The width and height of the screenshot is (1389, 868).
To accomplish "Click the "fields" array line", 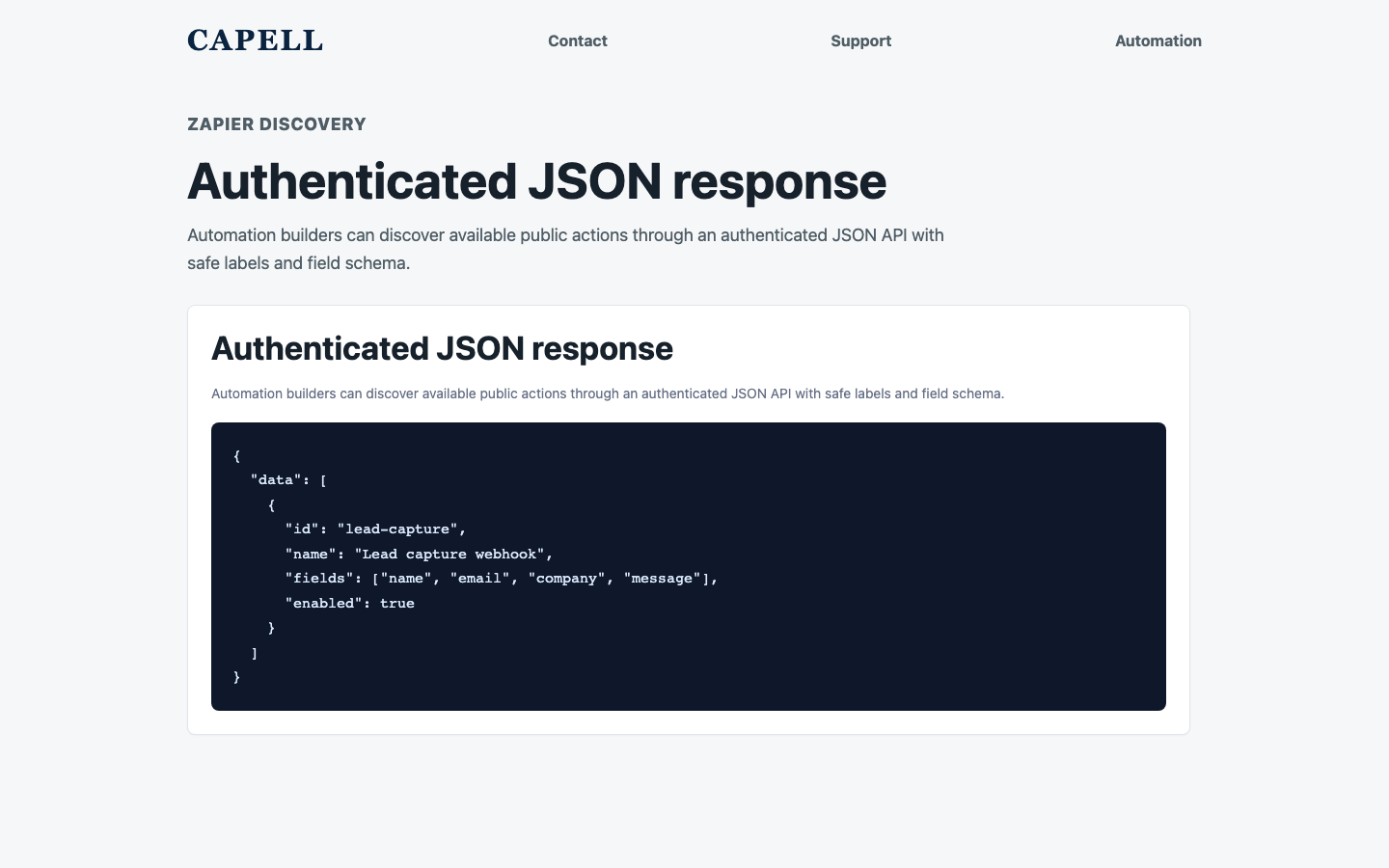I will coord(502,579).
